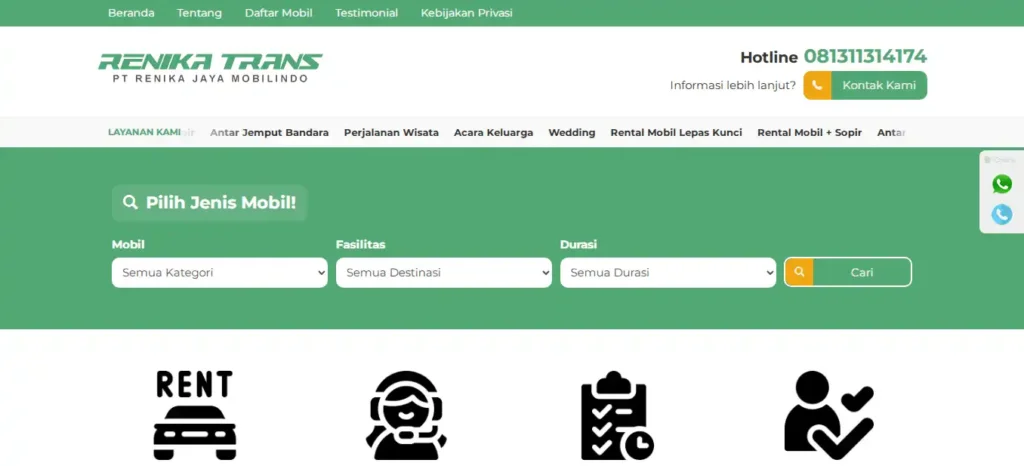Click the customer service headset icon

click(406, 416)
